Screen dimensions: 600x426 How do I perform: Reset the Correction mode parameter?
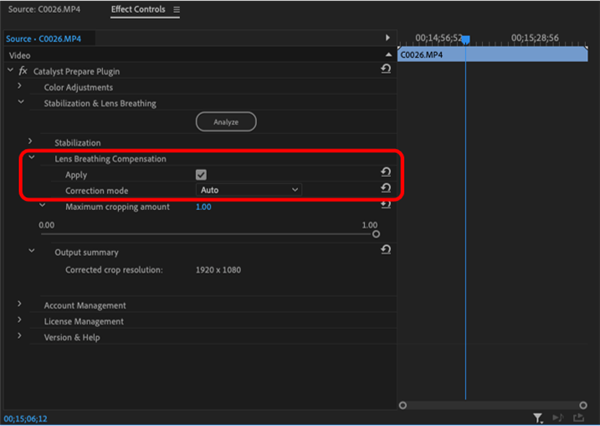pyautogui.click(x=386, y=188)
